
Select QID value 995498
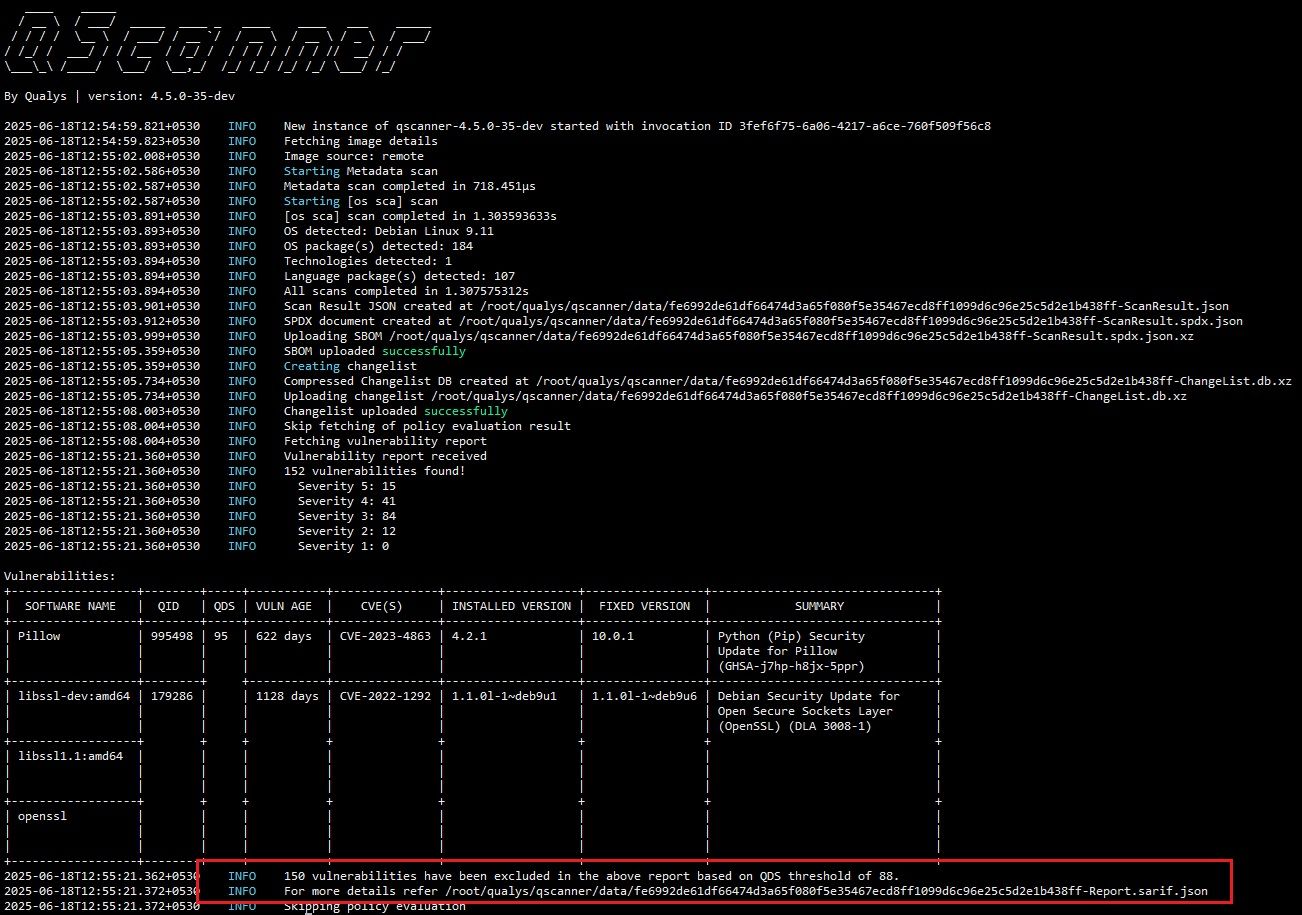(x=172, y=636)
